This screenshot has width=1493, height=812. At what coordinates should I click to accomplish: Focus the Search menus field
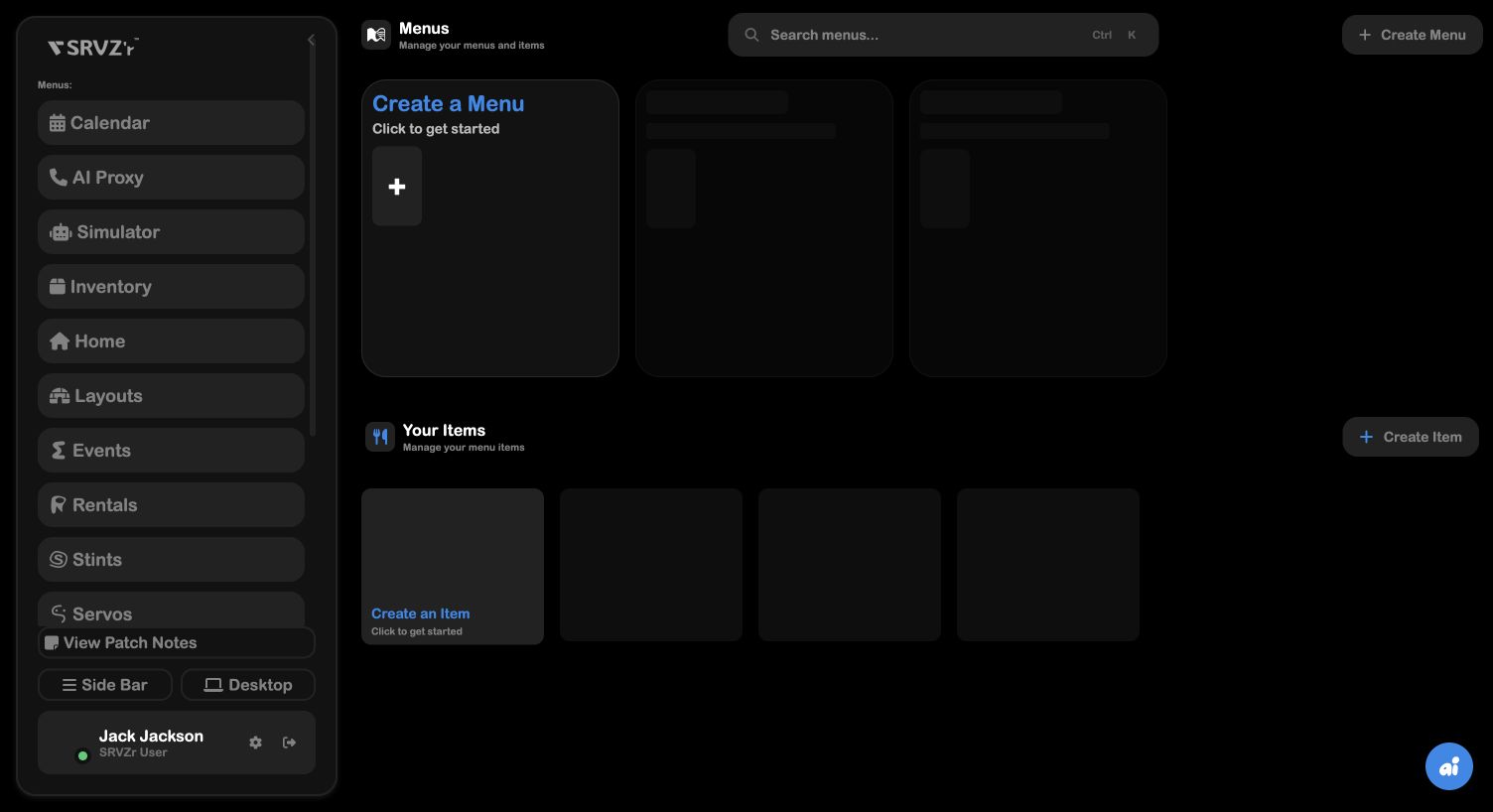point(943,35)
